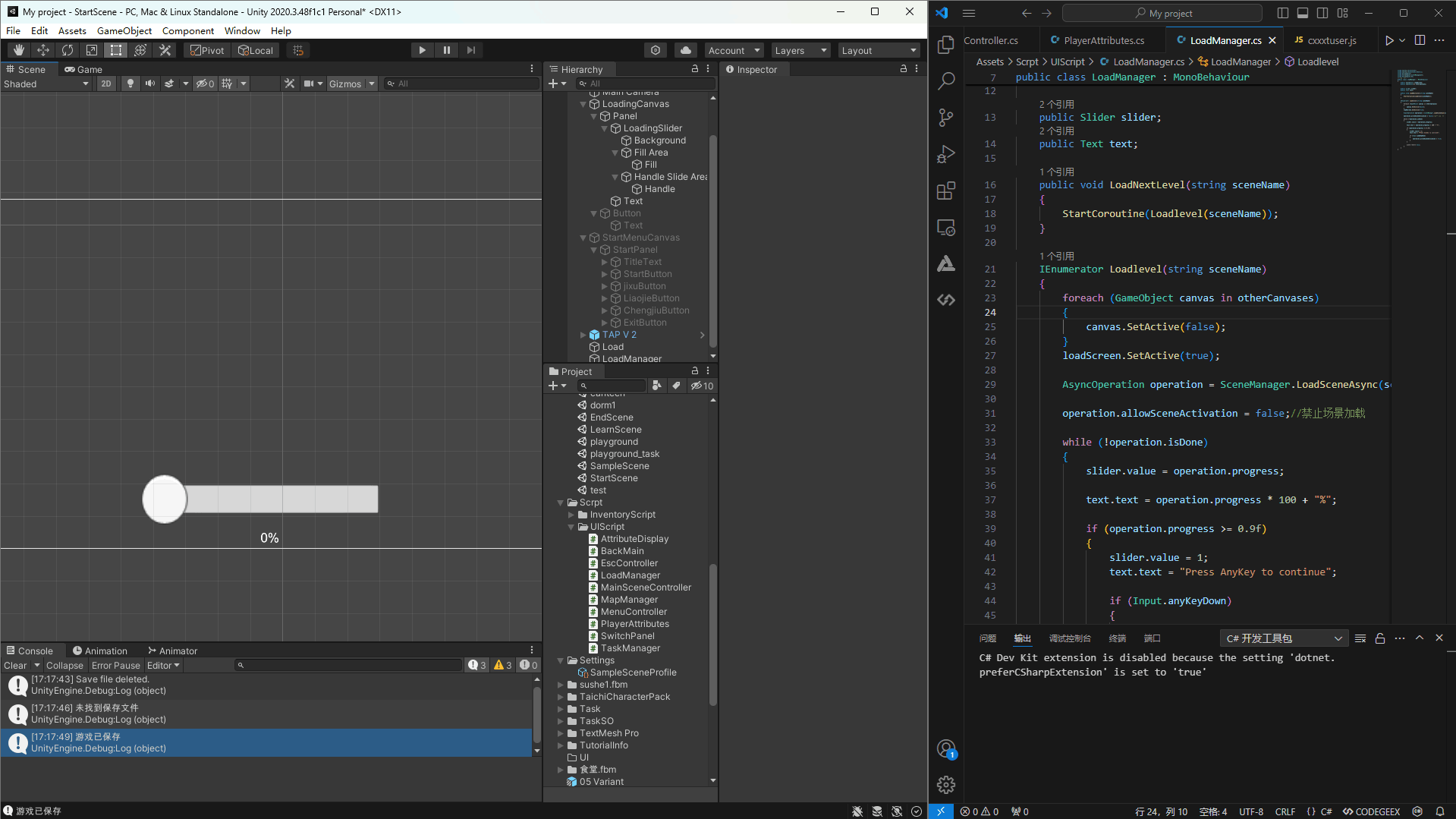Toggle 2D mode in Scene view

[x=106, y=83]
